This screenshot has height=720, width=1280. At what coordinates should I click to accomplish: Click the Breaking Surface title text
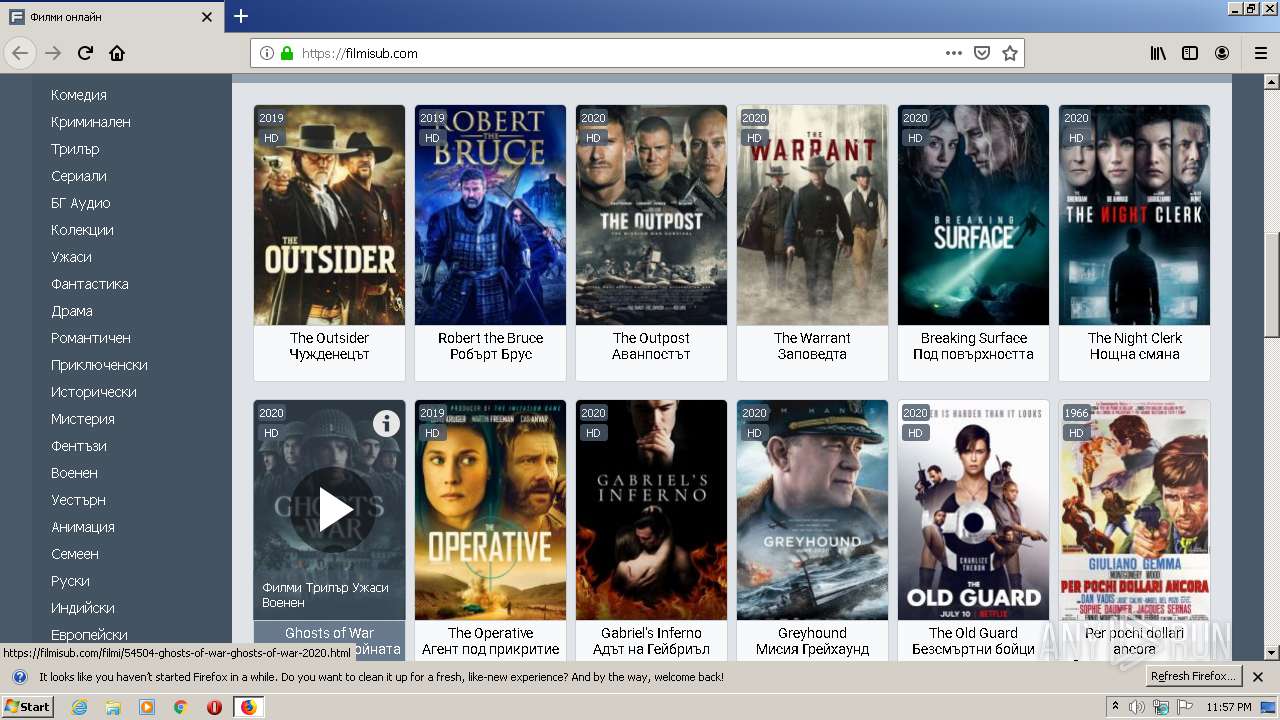974,338
